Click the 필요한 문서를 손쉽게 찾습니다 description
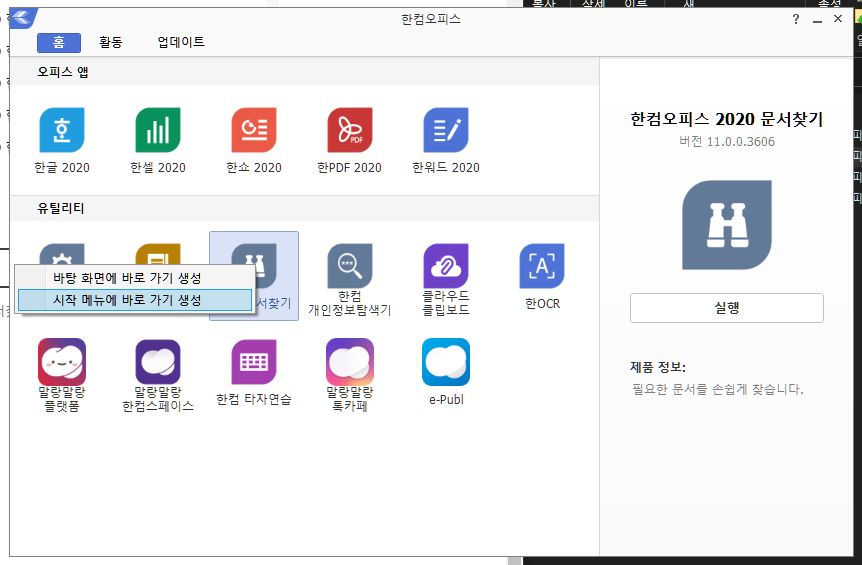 [x=717, y=390]
